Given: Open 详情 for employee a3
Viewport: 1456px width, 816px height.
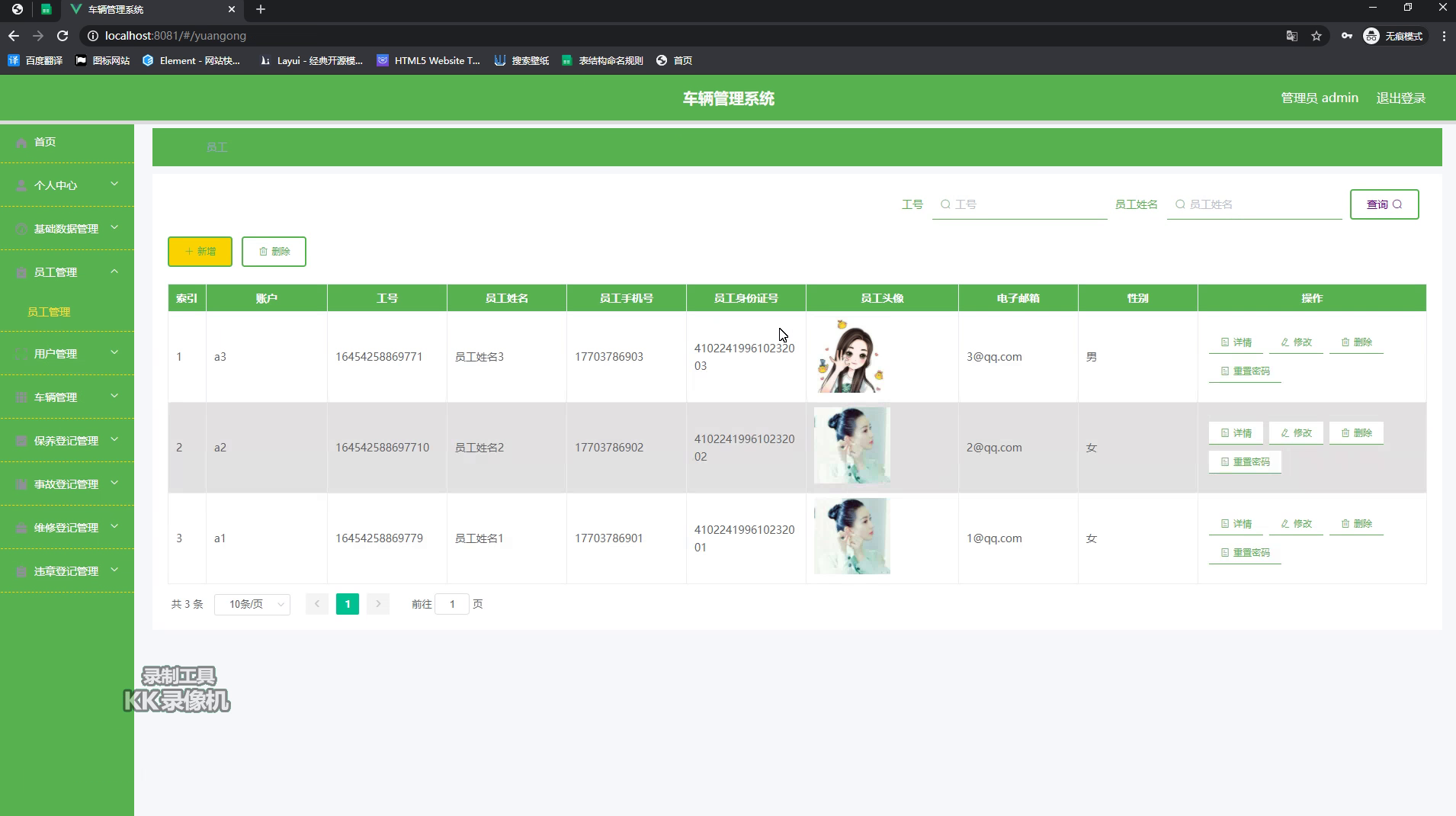Looking at the screenshot, I should click(x=1236, y=342).
